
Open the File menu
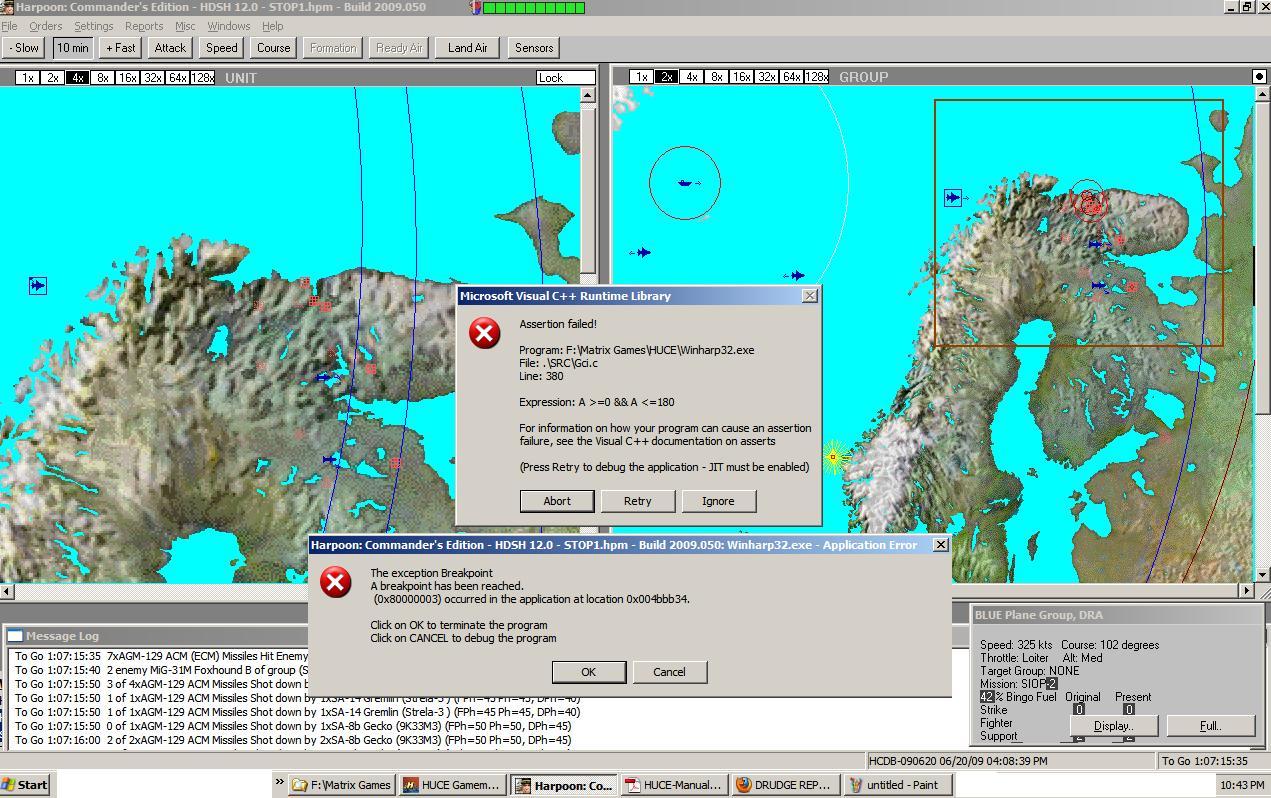click(x=9, y=26)
